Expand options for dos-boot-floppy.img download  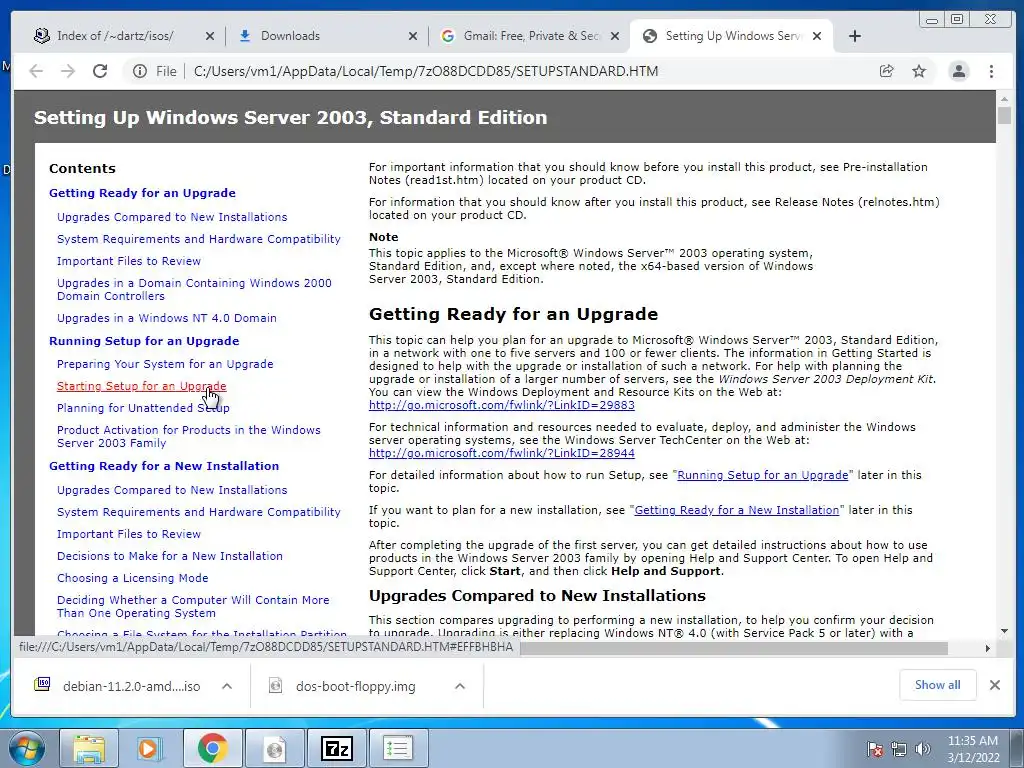(460, 686)
